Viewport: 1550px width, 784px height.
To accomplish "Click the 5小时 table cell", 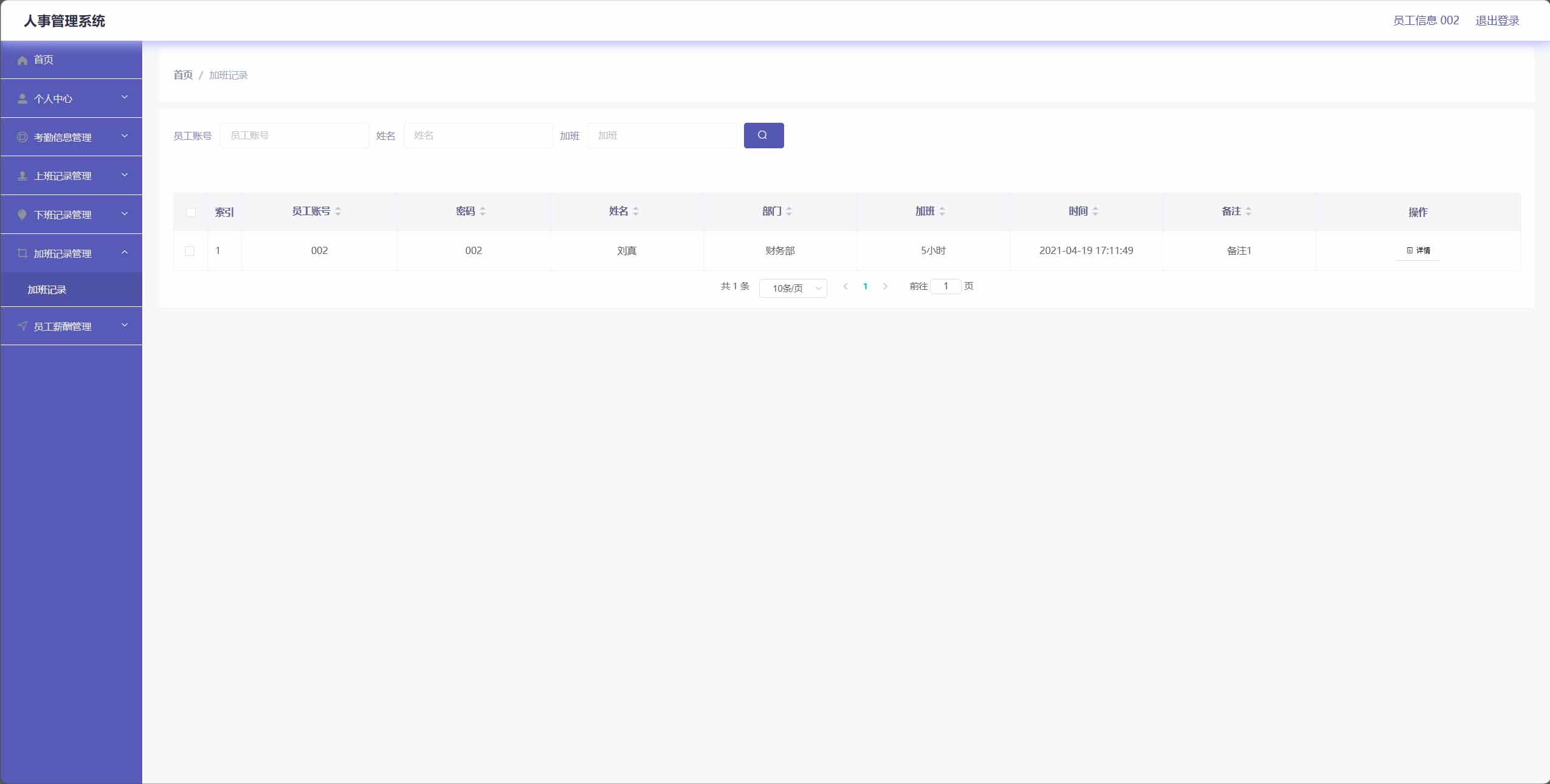I will click(933, 250).
